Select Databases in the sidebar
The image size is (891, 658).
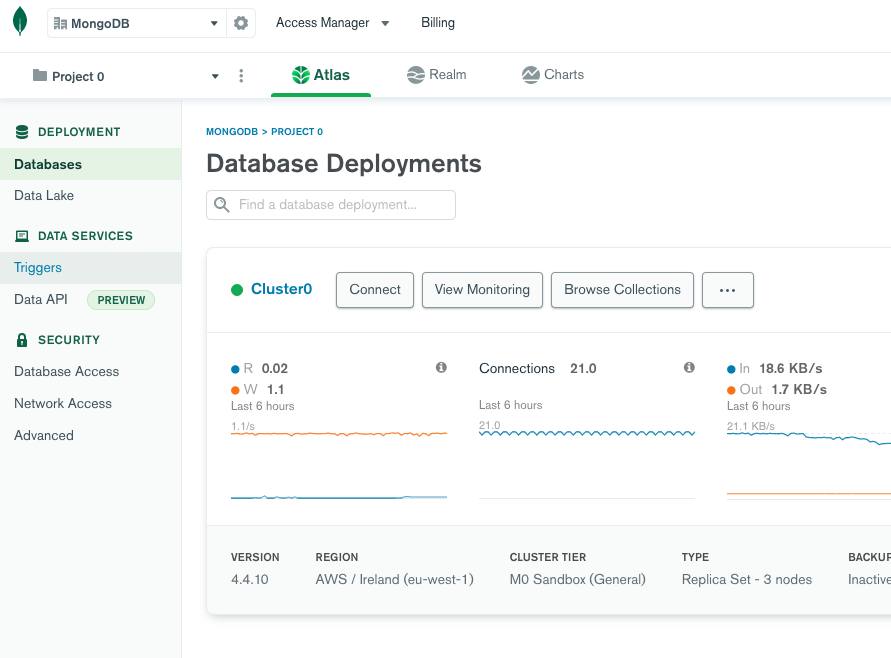pyautogui.click(x=91, y=164)
